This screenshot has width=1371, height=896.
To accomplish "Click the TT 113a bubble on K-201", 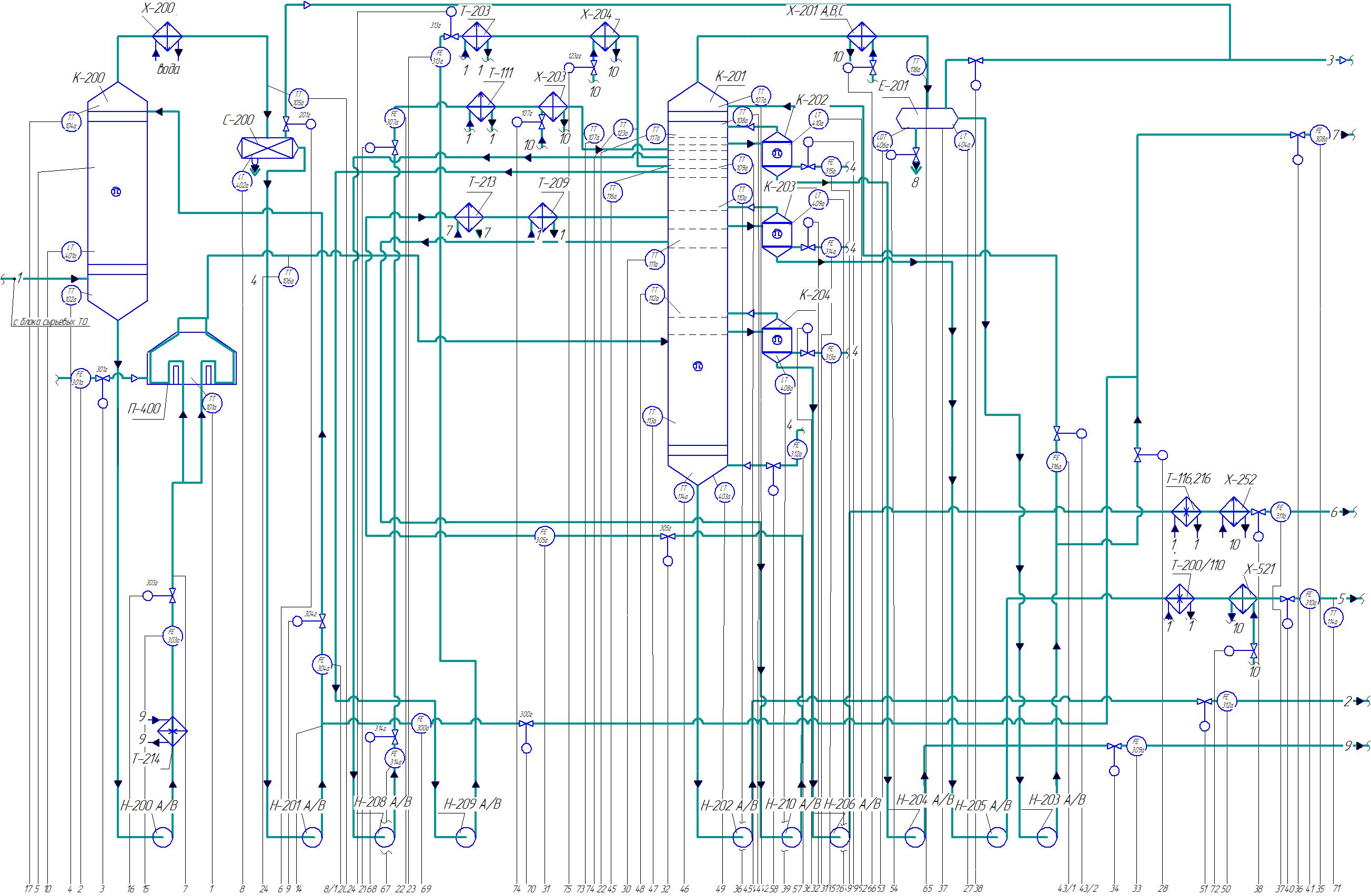I will coord(652,416).
